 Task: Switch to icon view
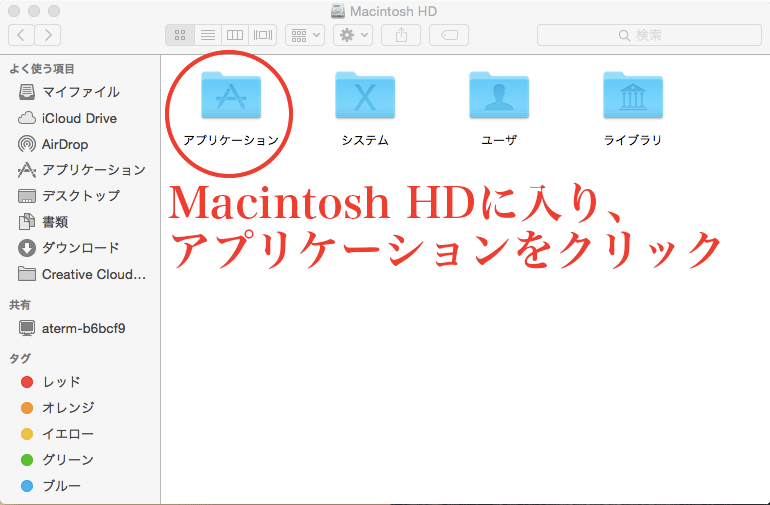tap(180, 35)
